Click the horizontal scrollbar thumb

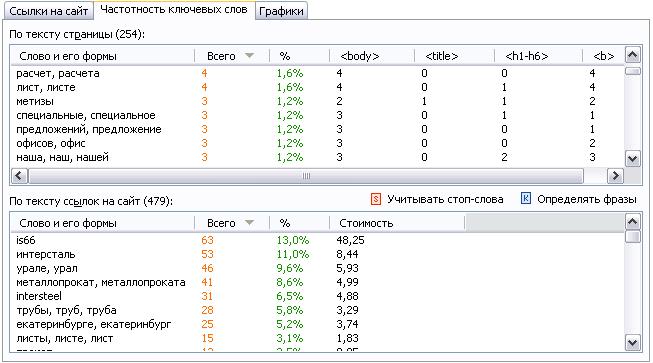pyautogui.click(x=306, y=176)
